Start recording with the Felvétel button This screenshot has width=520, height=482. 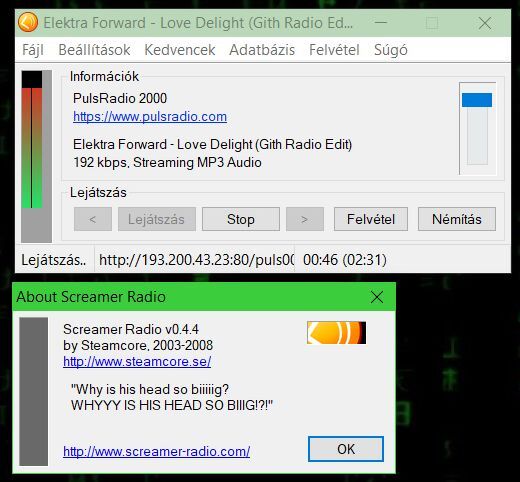tap(371, 219)
